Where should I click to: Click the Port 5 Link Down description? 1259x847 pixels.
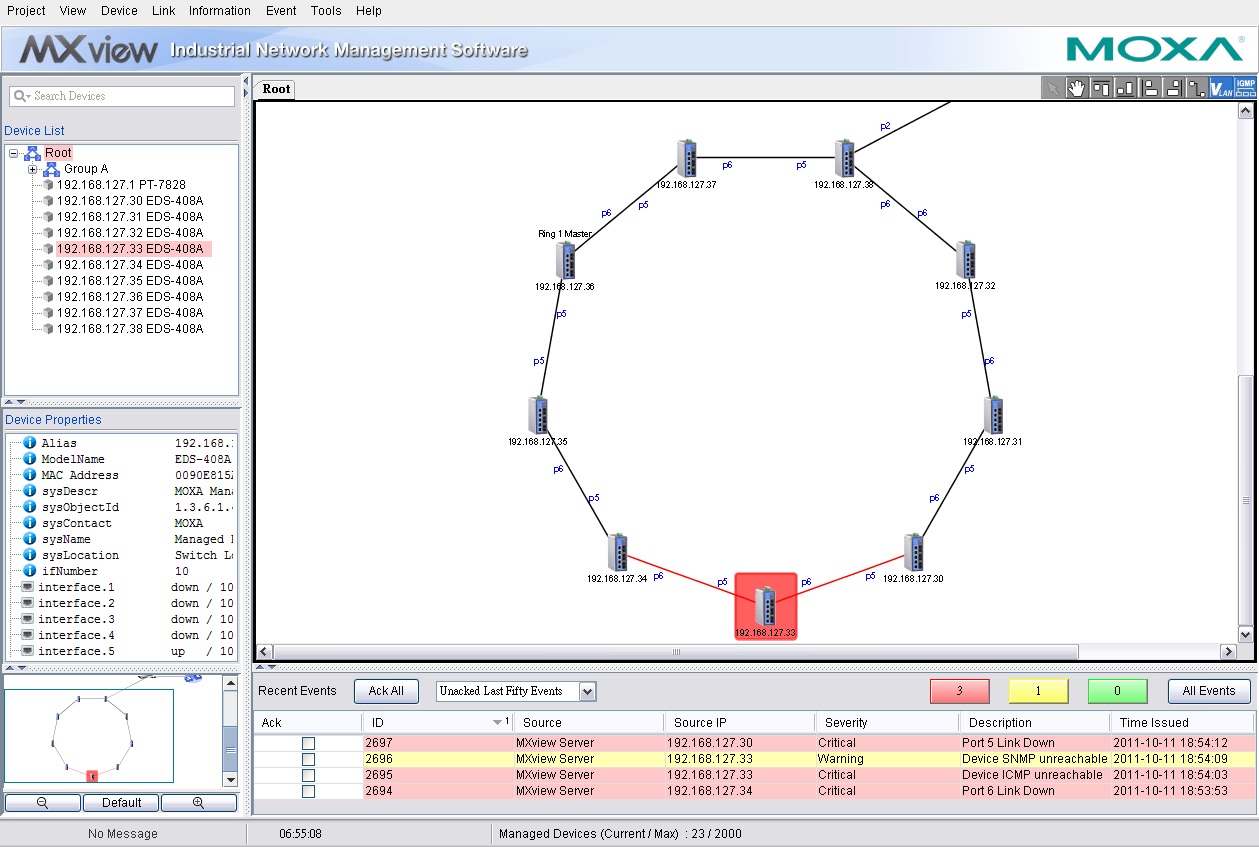click(x=1008, y=743)
